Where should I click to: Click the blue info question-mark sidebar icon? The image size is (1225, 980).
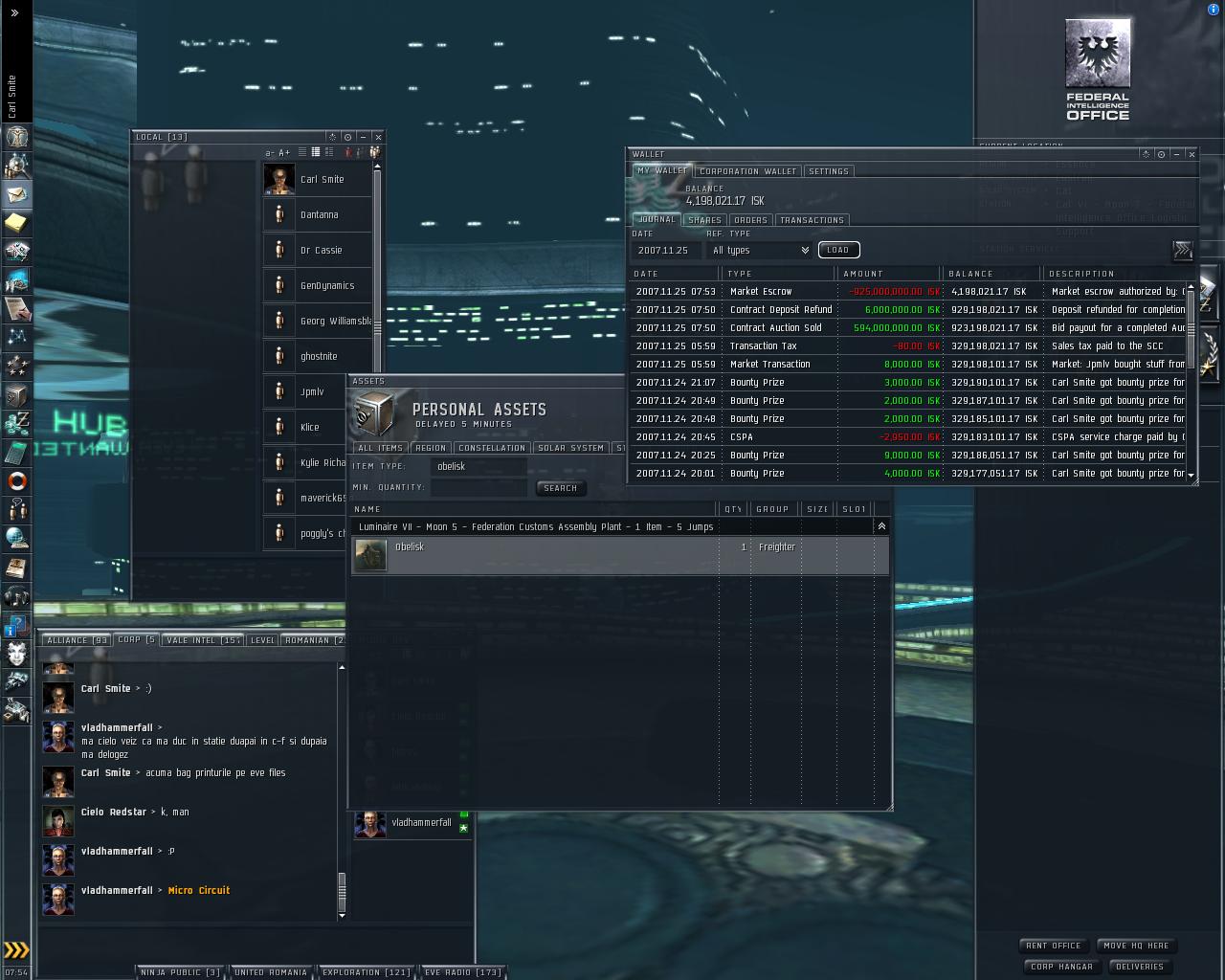coord(16,624)
